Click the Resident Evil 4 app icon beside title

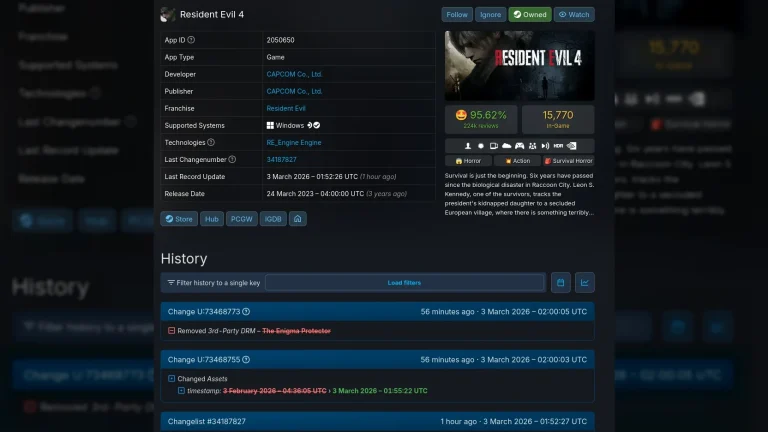coord(168,15)
